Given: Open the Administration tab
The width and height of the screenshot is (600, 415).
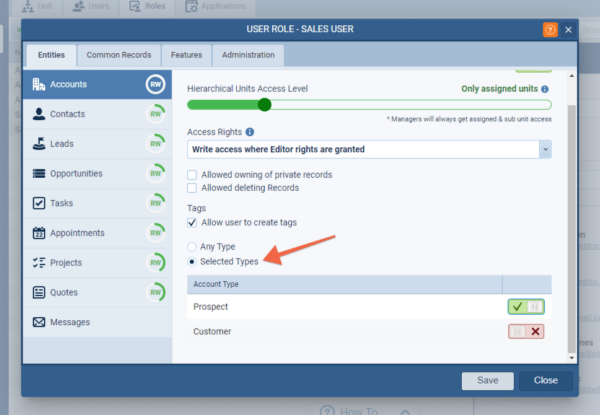Looking at the screenshot, I should click(249, 55).
